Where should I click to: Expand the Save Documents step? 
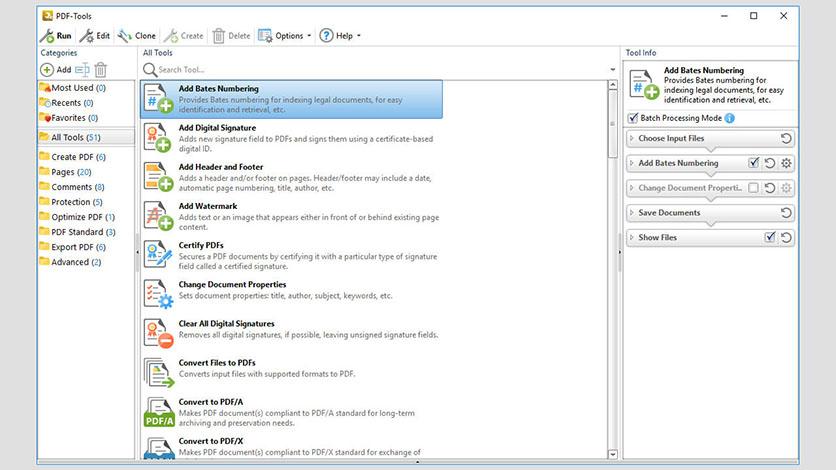[632, 213]
